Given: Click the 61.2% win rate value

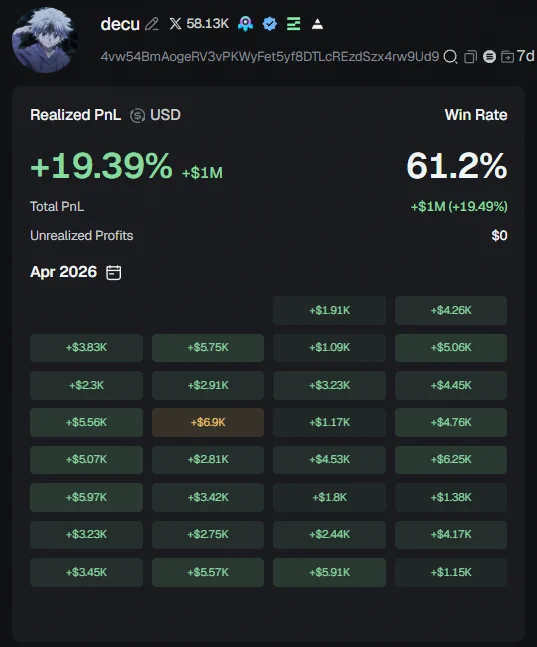Looking at the screenshot, I should (x=457, y=166).
